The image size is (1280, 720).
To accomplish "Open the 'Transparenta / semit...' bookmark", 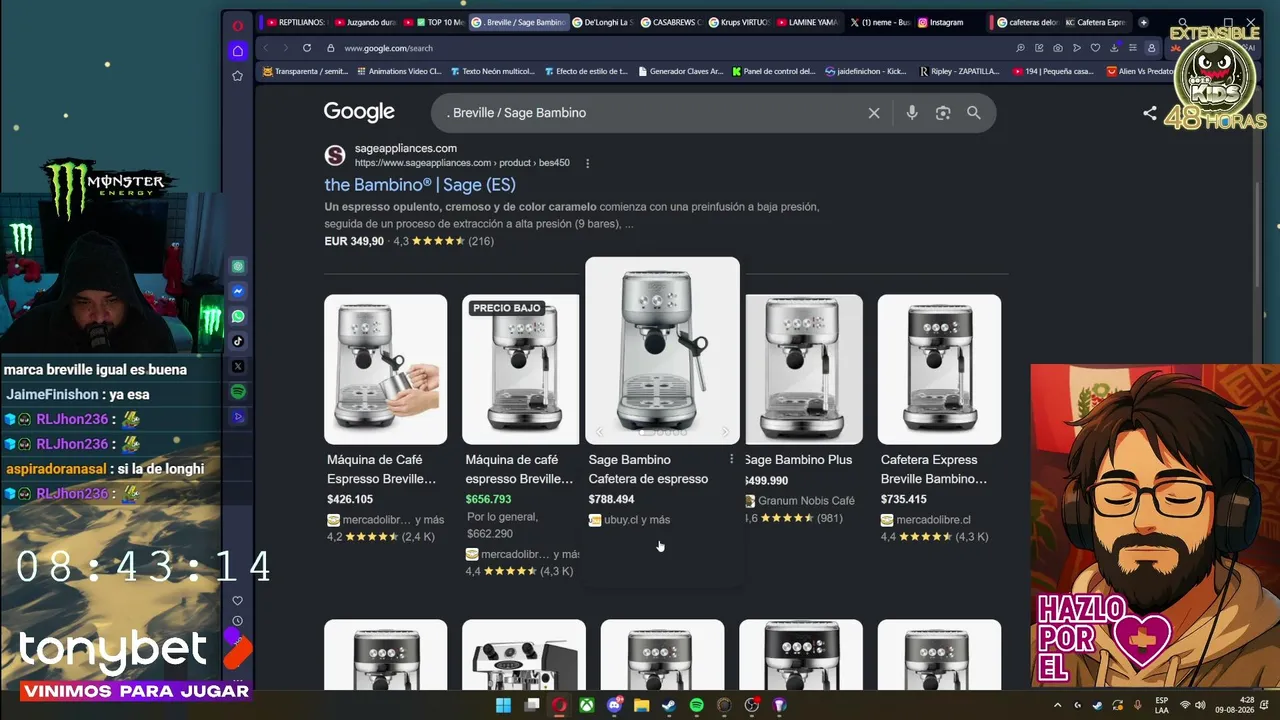I will [305, 72].
